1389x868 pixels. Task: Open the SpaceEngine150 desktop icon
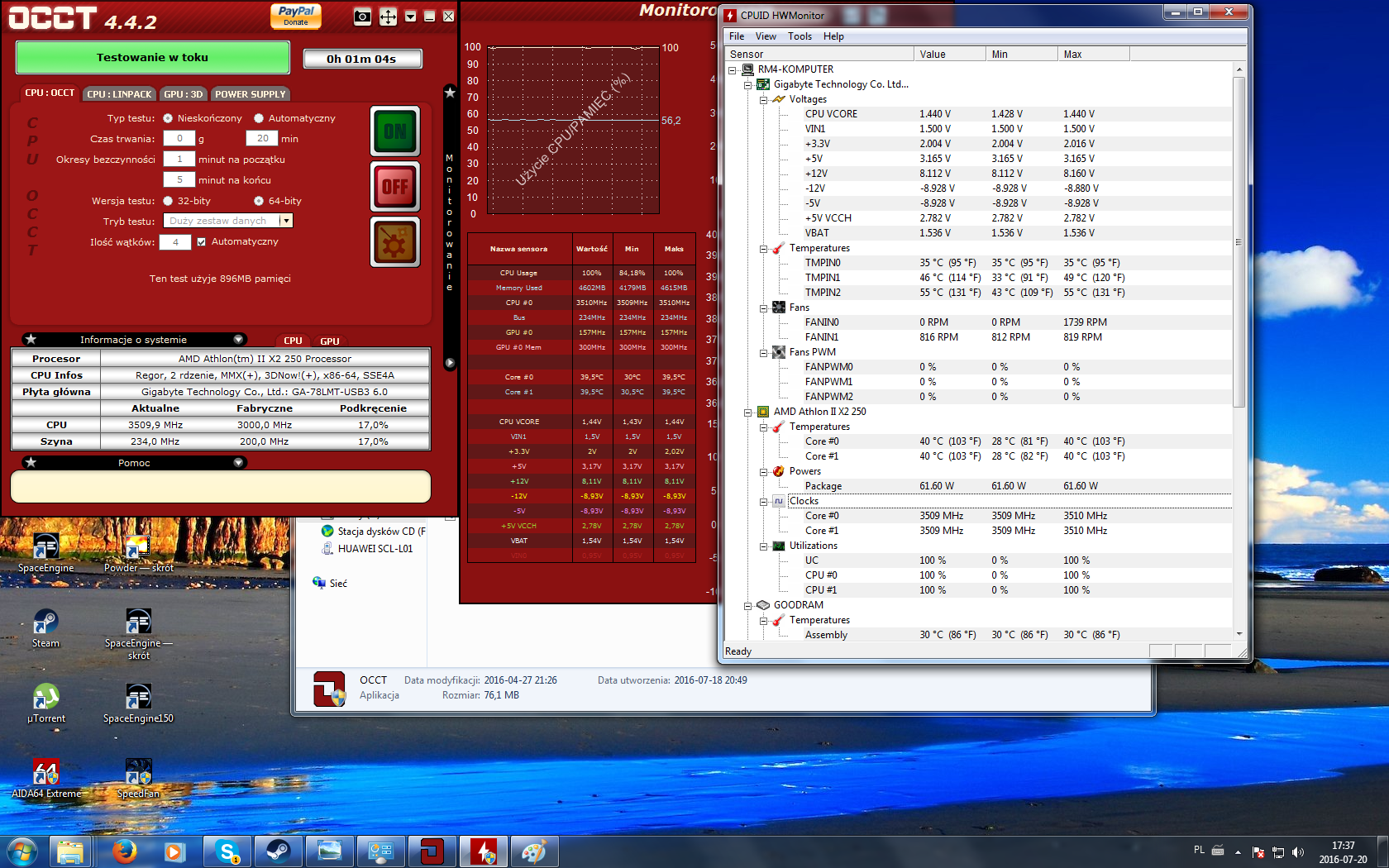pyautogui.click(x=138, y=704)
